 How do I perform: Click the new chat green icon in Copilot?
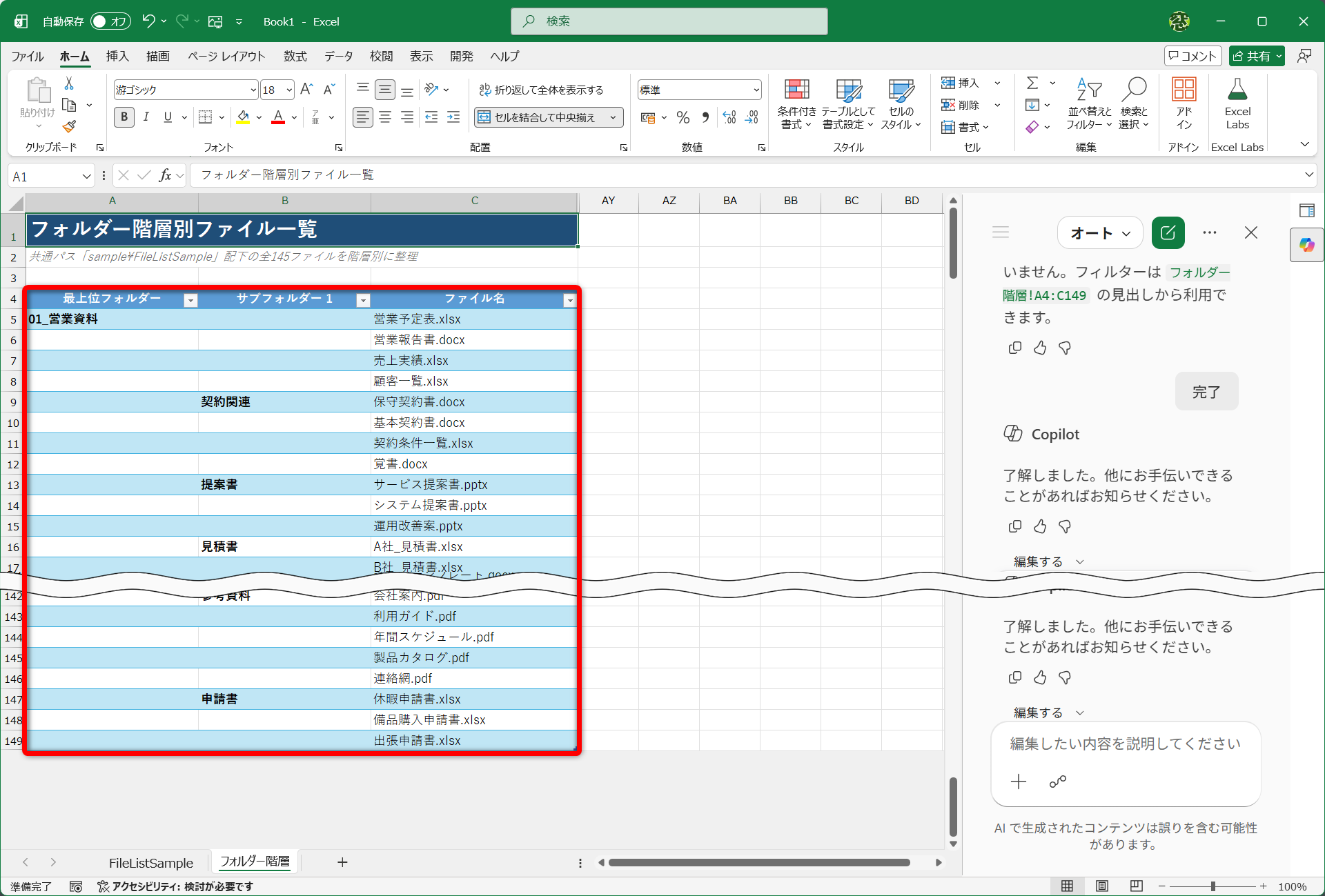1168,232
